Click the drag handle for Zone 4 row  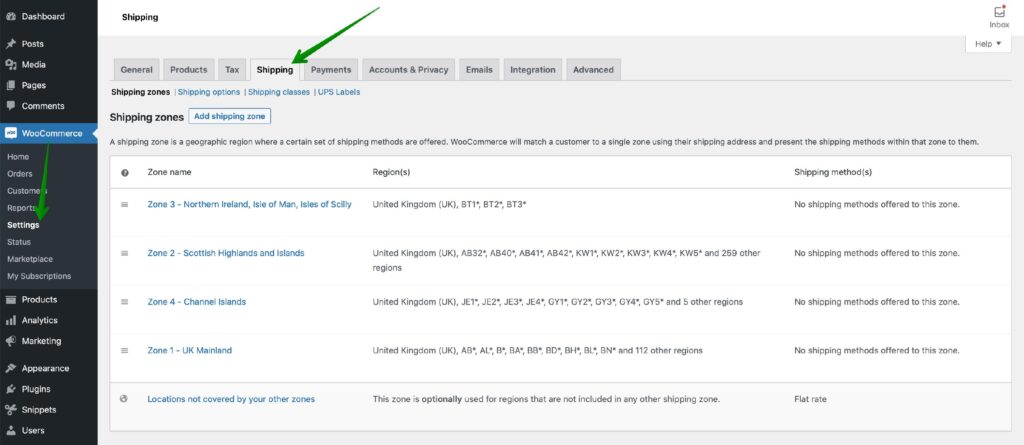pyautogui.click(x=125, y=302)
